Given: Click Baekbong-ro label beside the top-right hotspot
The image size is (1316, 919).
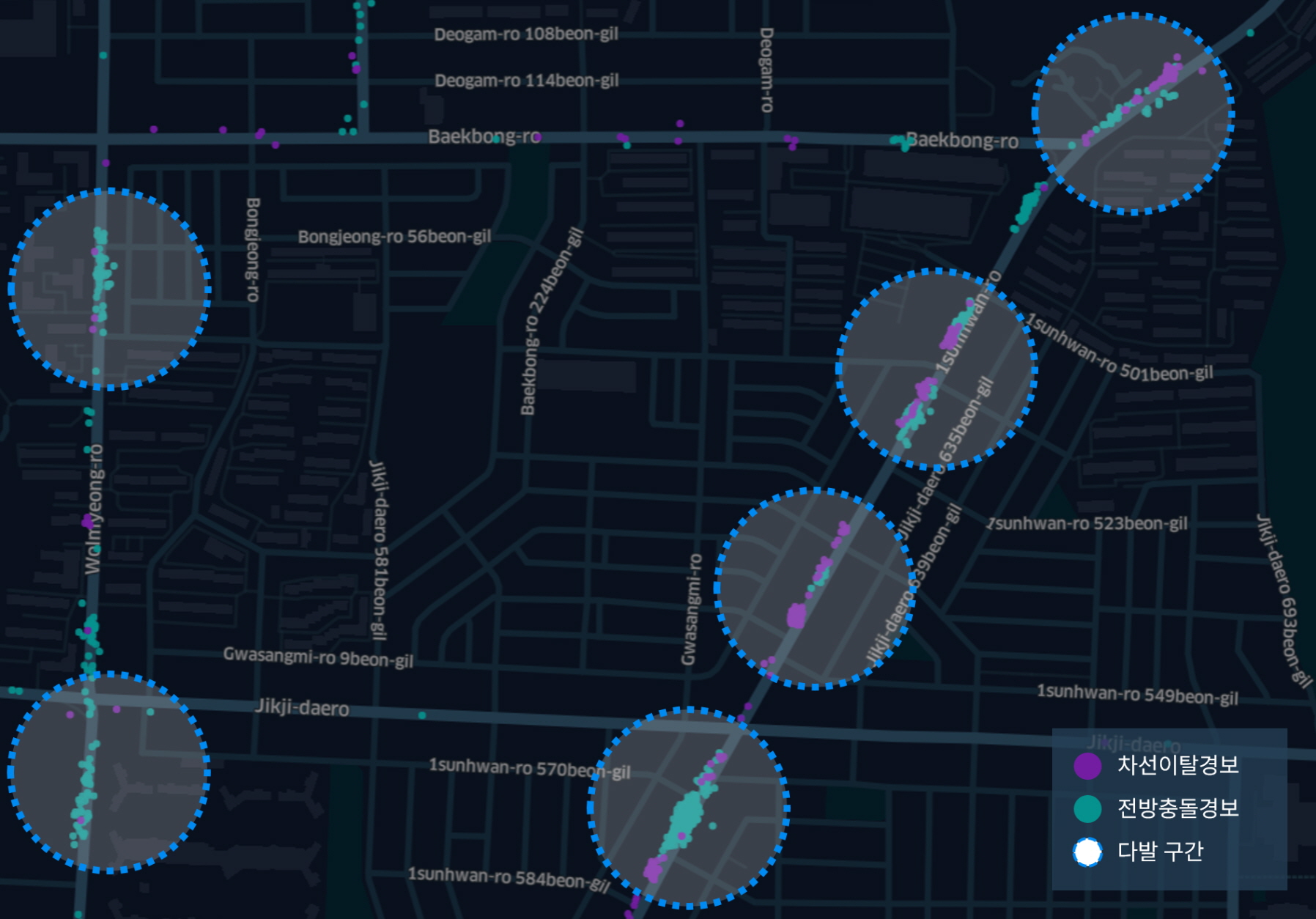Looking at the screenshot, I should click(x=962, y=141).
